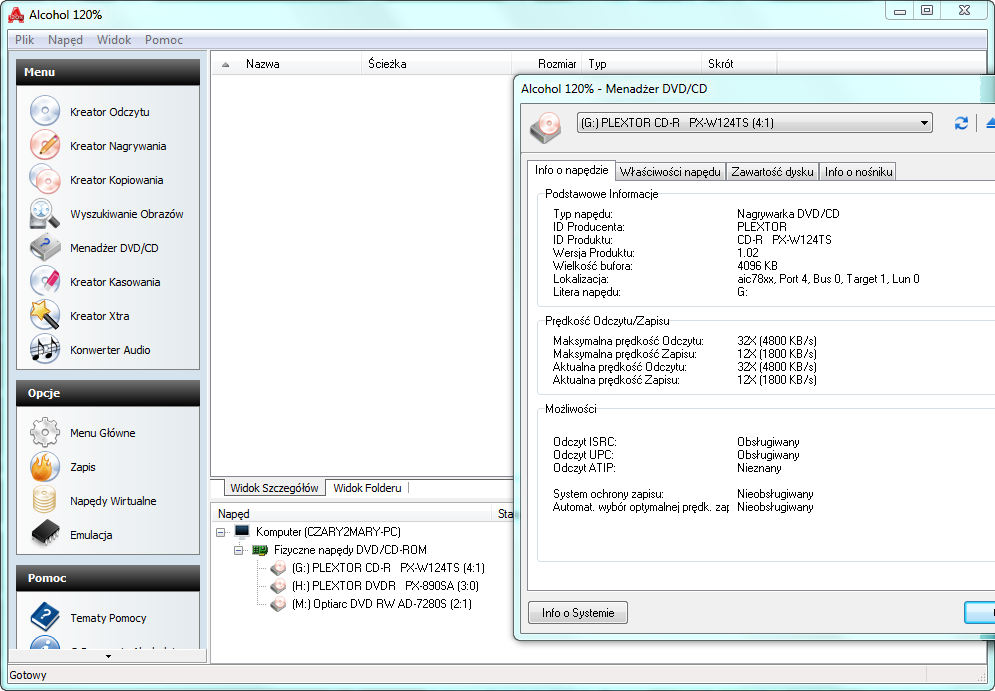Open Plik menu
The width and height of the screenshot is (995, 691).
24,39
